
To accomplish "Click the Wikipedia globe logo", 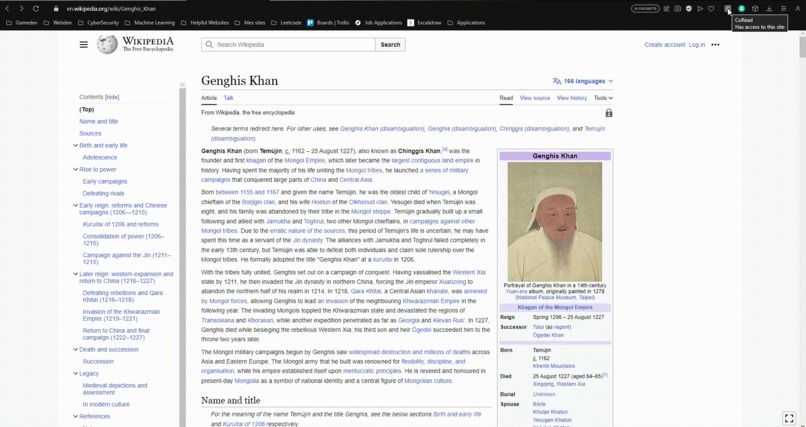I will click(107, 45).
